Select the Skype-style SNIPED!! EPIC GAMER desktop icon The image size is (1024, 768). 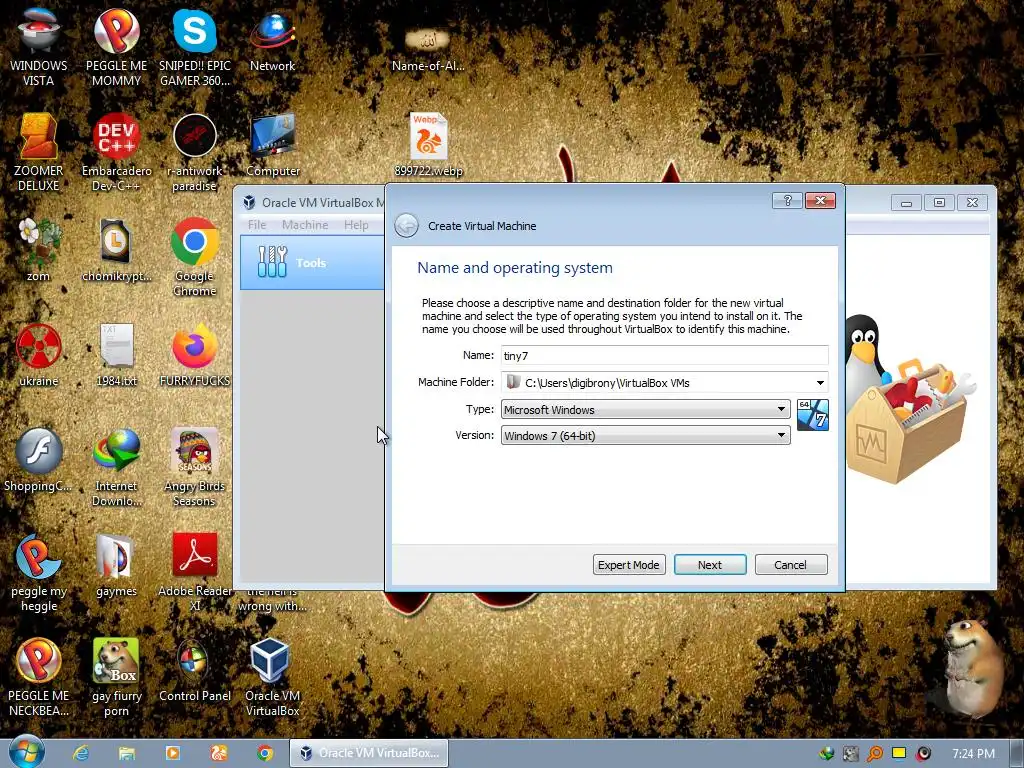pyautogui.click(x=195, y=47)
